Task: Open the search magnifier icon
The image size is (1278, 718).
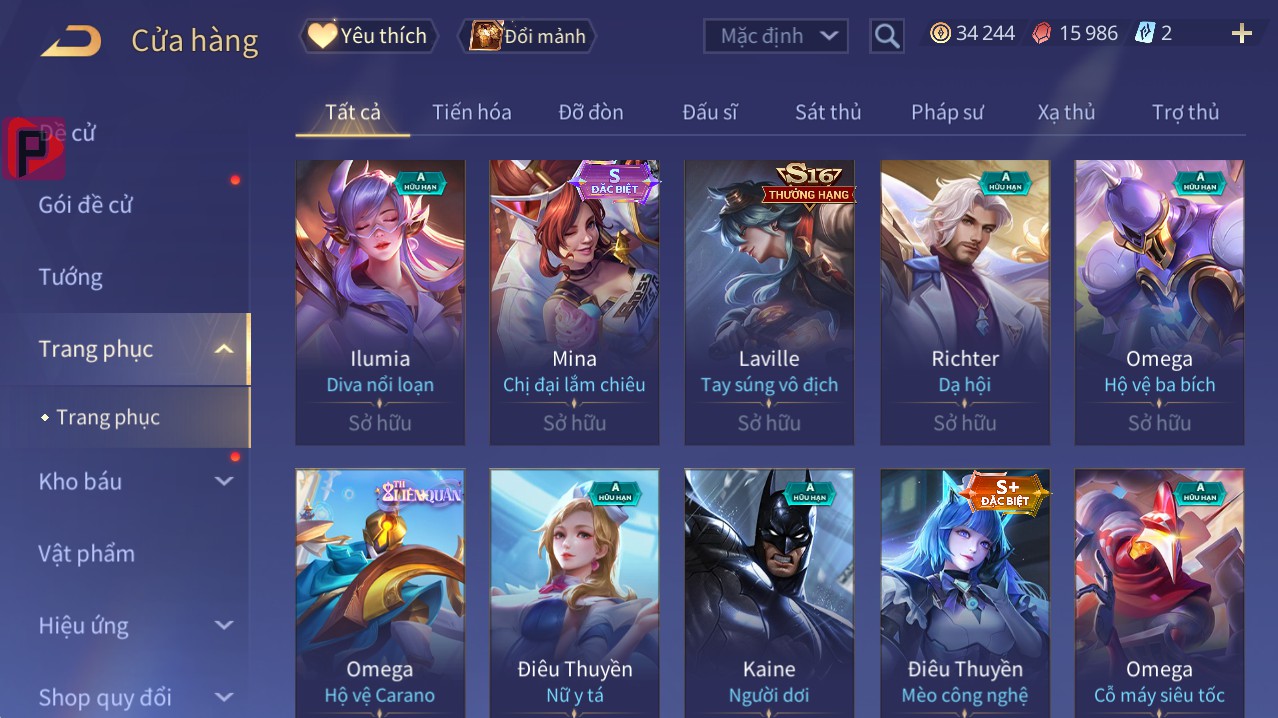Action: point(887,36)
